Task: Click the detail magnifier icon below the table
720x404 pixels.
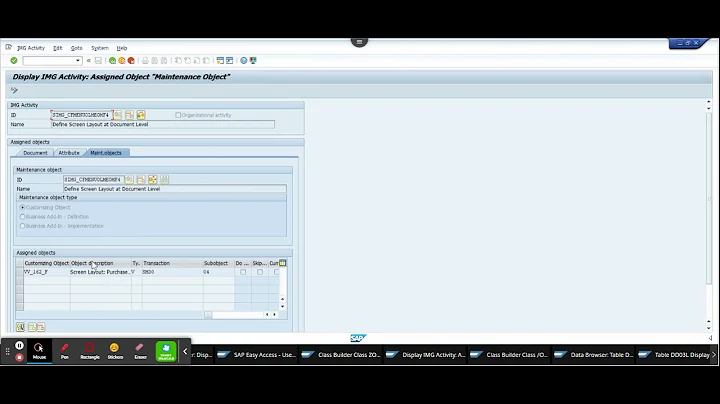Action: tap(20, 327)
